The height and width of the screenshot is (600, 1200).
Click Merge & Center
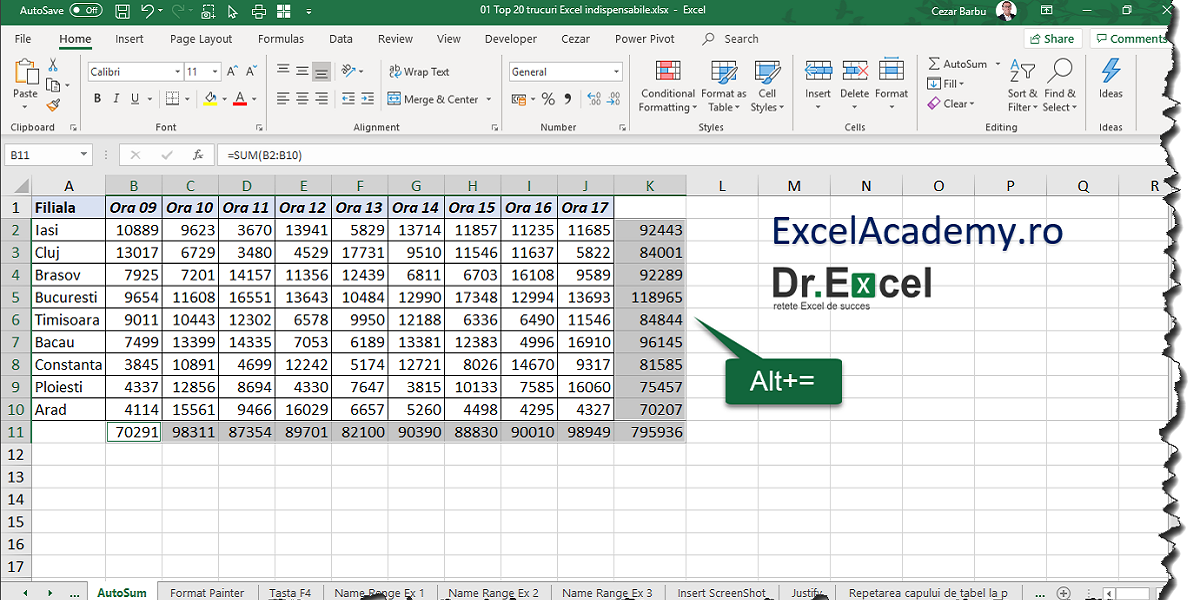433,99
